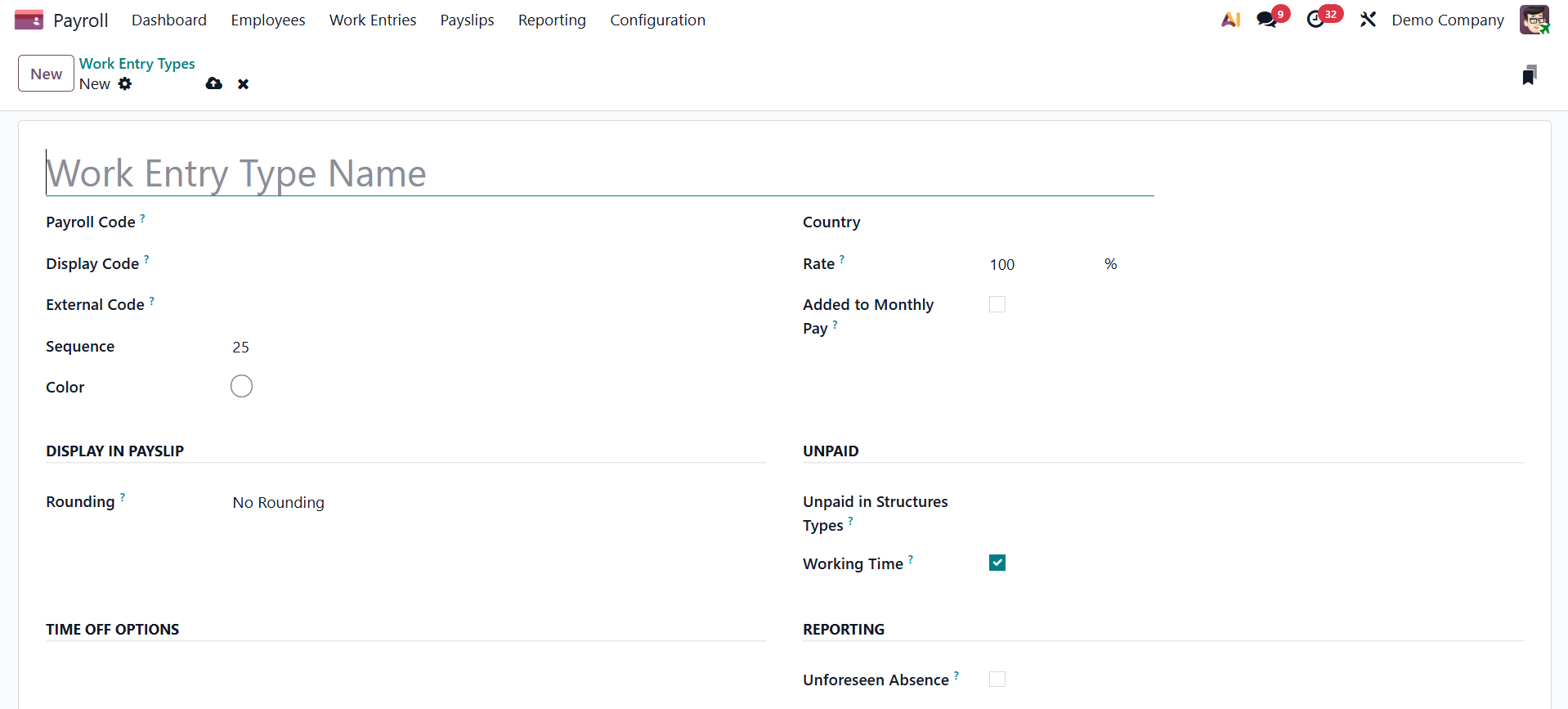Pick a color with the Color circle
Screen dimensions: 1568x709
click(241, 386)
